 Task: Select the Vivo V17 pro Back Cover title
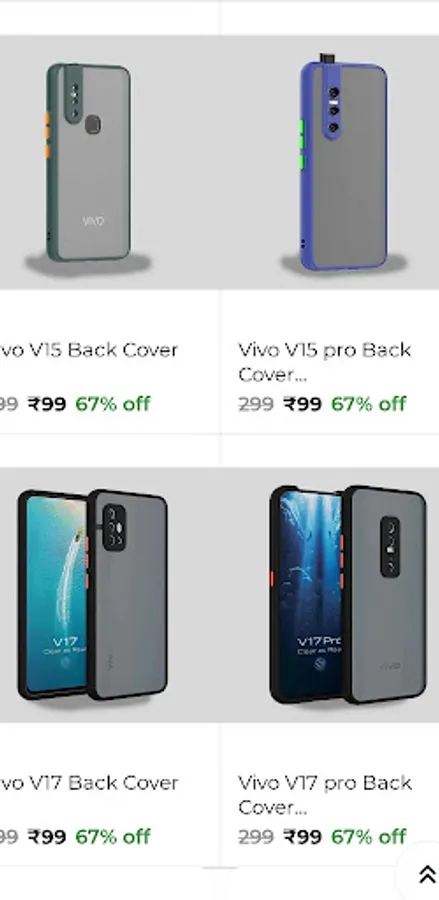325,794
